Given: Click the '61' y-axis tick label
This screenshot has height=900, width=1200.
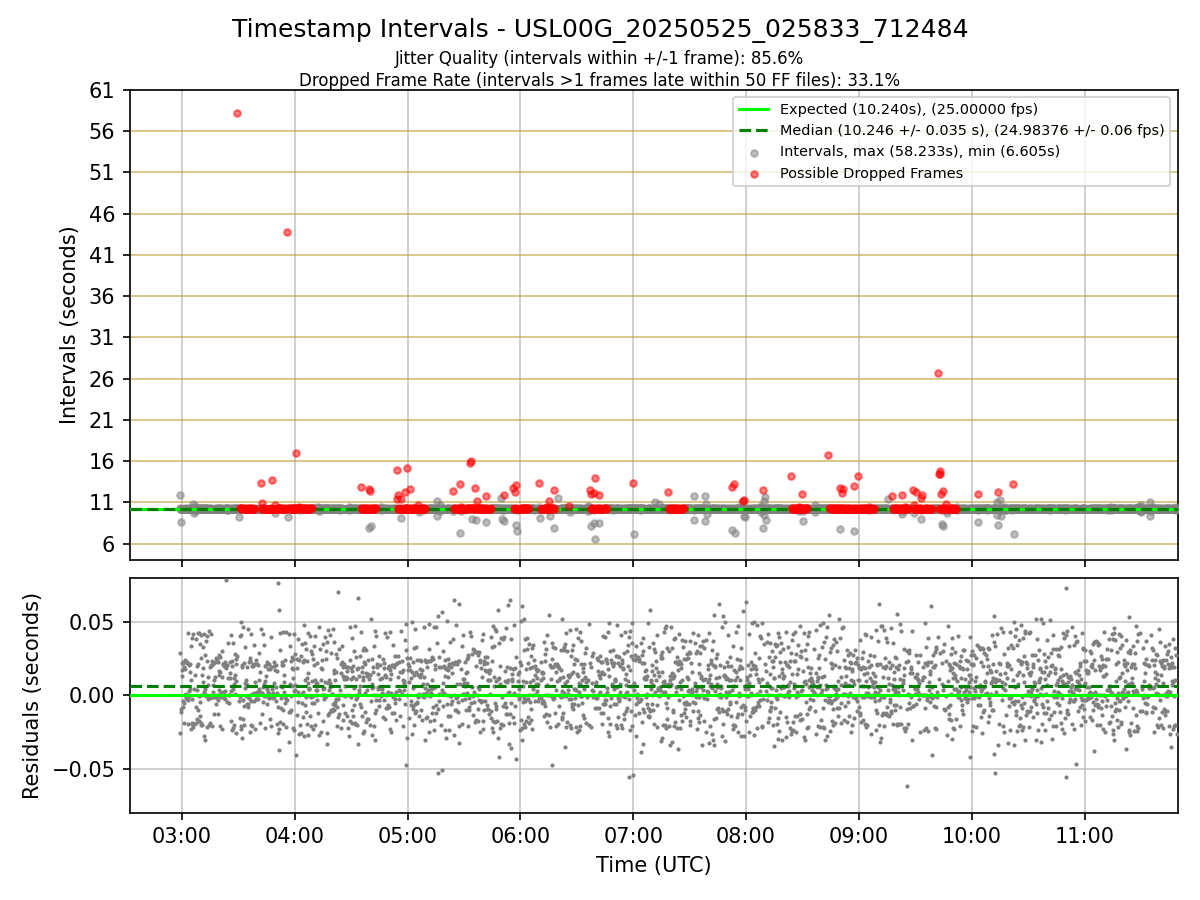Looking at the screenshot, I should [103, 91].
